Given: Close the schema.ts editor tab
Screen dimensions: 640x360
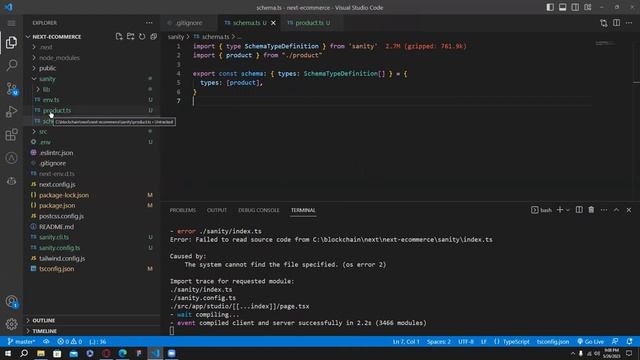Looking at the screenshot, I should (x=273, y=23).
